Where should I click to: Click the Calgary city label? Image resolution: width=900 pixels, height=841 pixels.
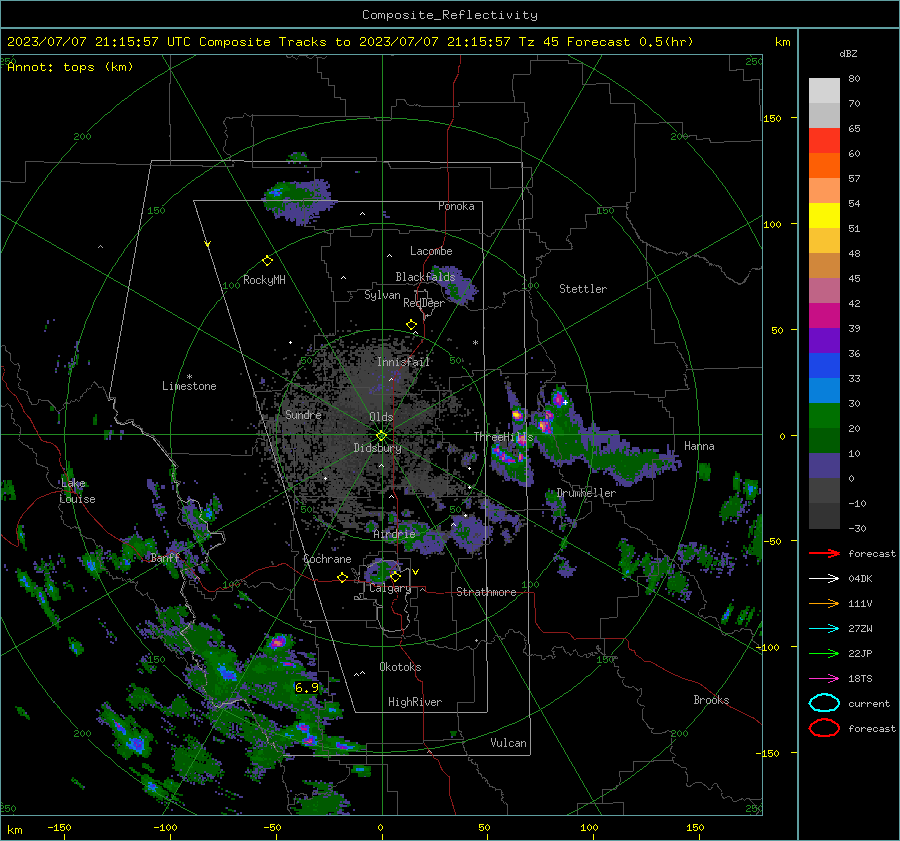point(390,588)
